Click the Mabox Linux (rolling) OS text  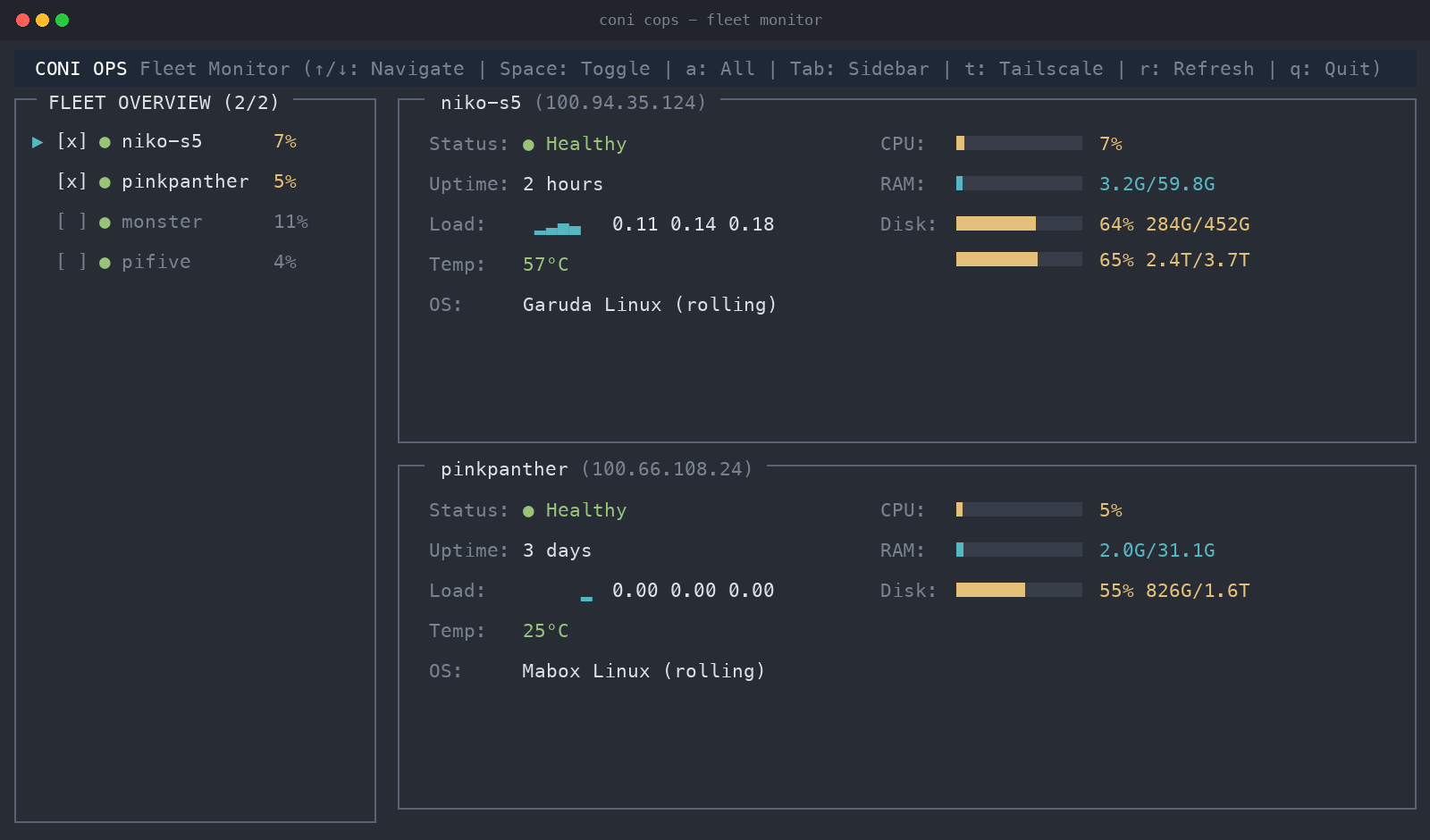point(643,671)
